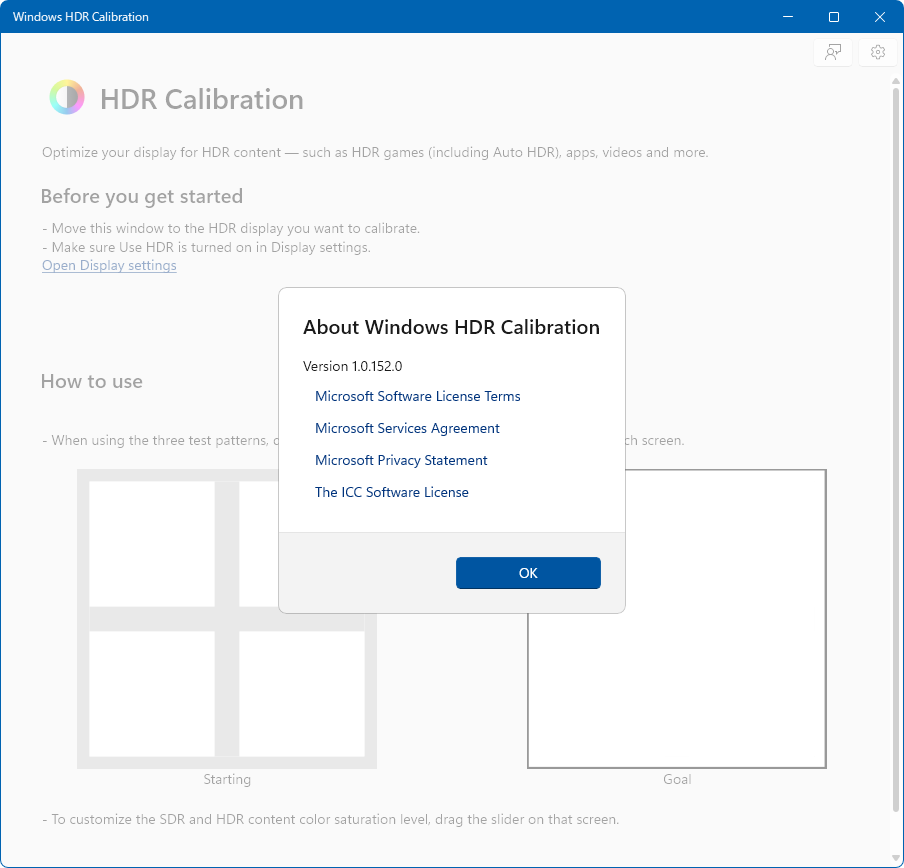The height and width of the screenshot is (868, 904).
Task: Select the maximize window icon
Action: coord(834,17)
